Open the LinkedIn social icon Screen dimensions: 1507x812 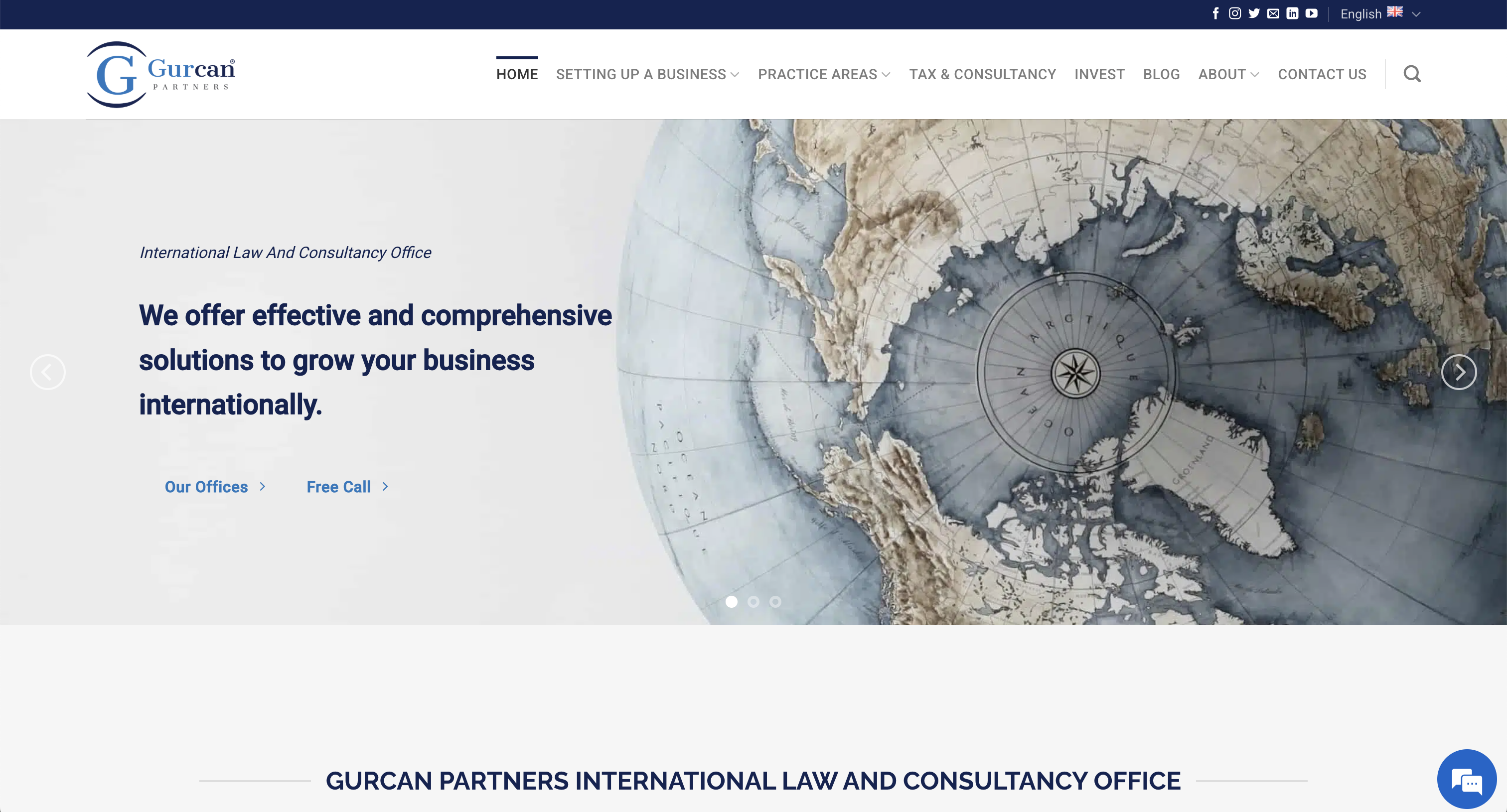(x=1292, y=13)
